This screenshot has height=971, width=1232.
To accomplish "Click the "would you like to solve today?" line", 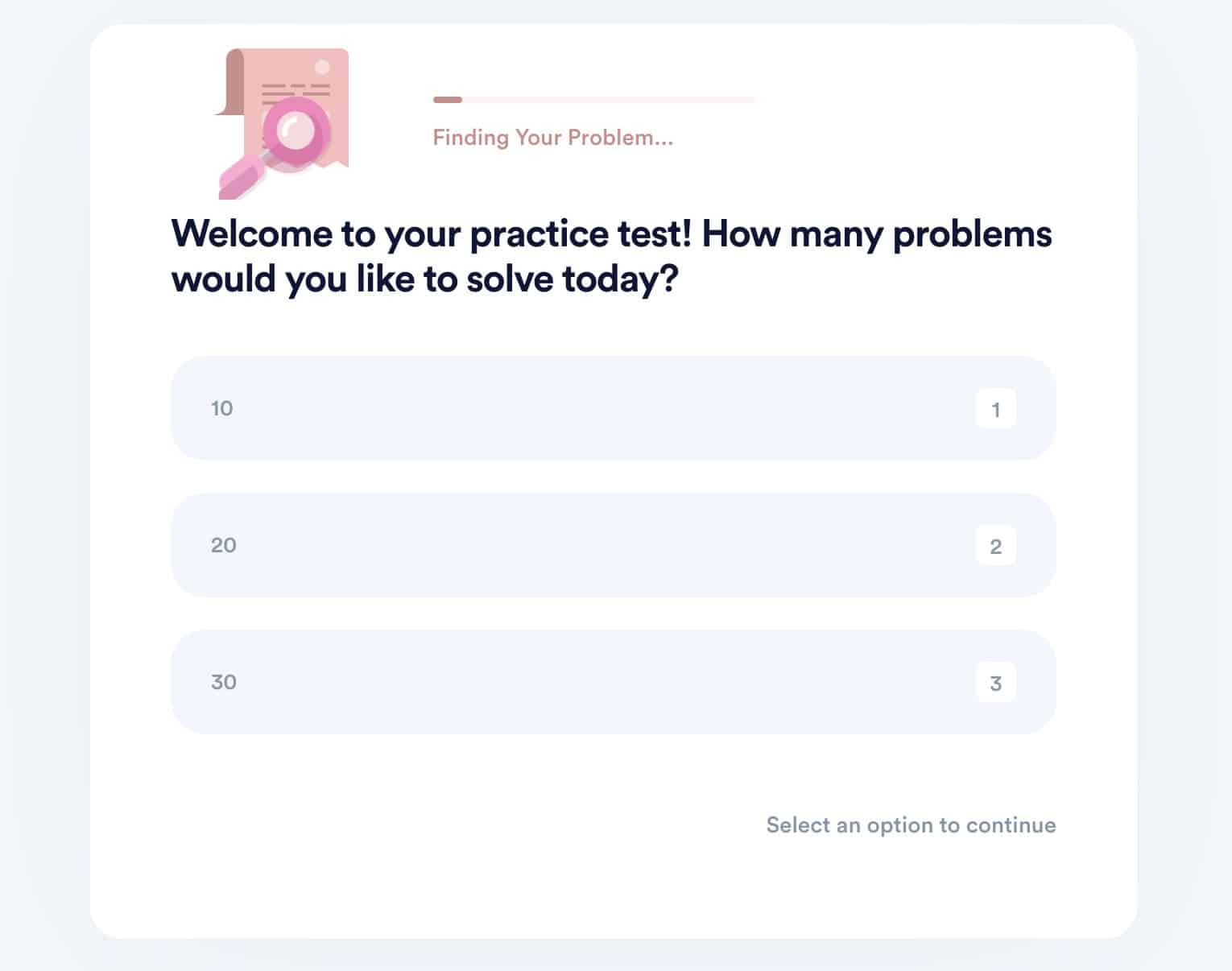I will click(424, 279).
